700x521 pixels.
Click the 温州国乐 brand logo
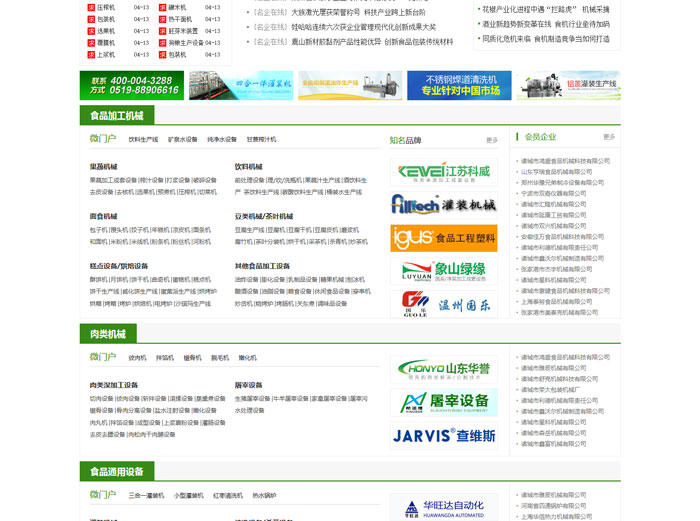click(x=443, y=303)
